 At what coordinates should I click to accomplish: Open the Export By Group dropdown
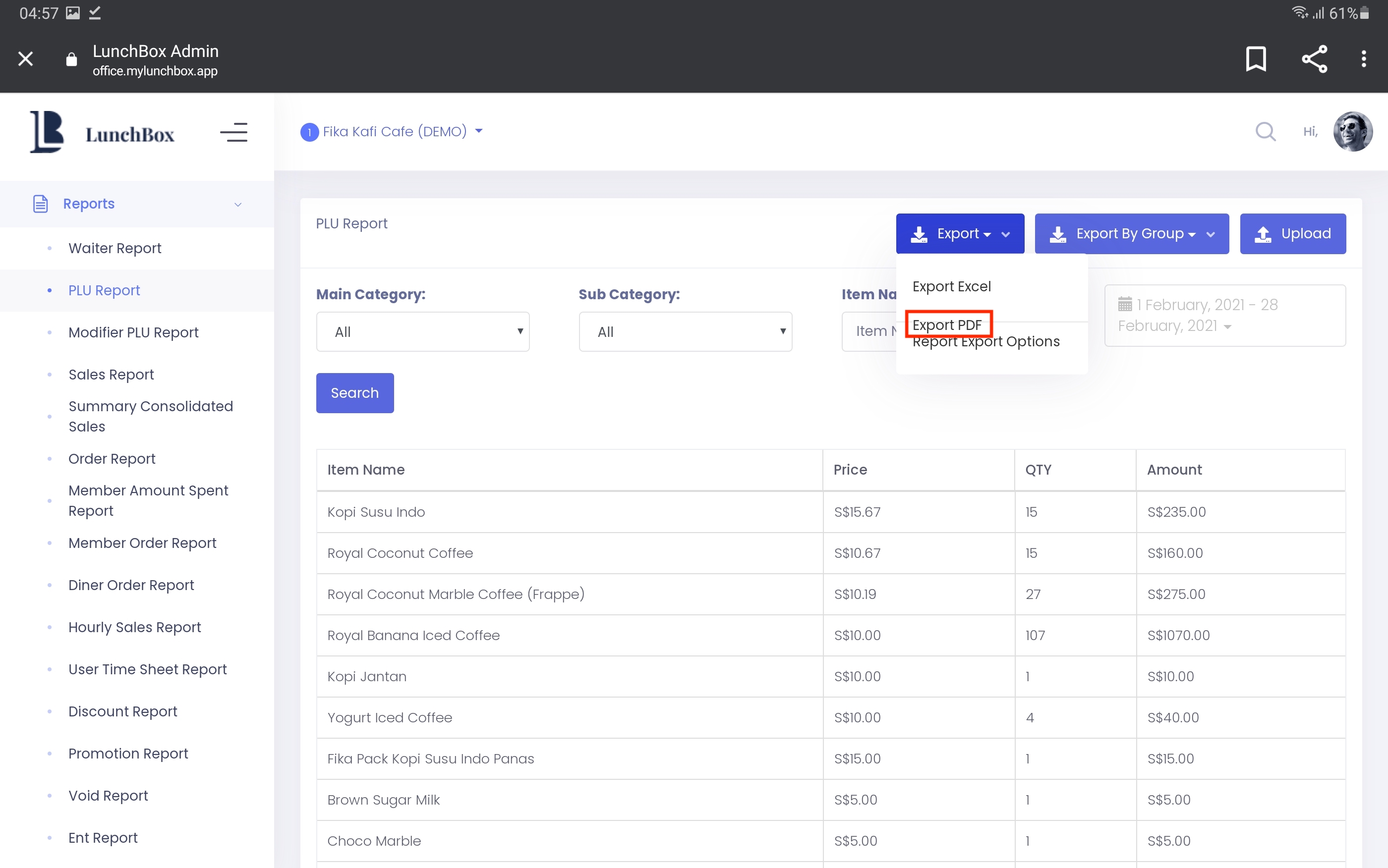1131,234
